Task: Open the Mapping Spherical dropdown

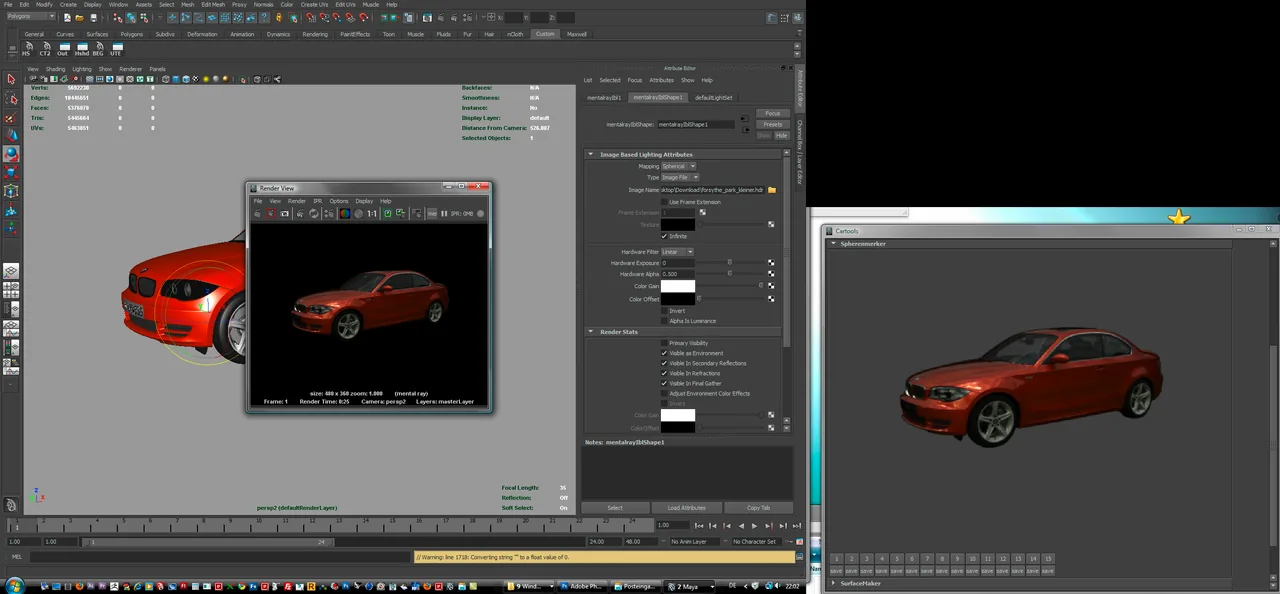Action: point(678,166)
